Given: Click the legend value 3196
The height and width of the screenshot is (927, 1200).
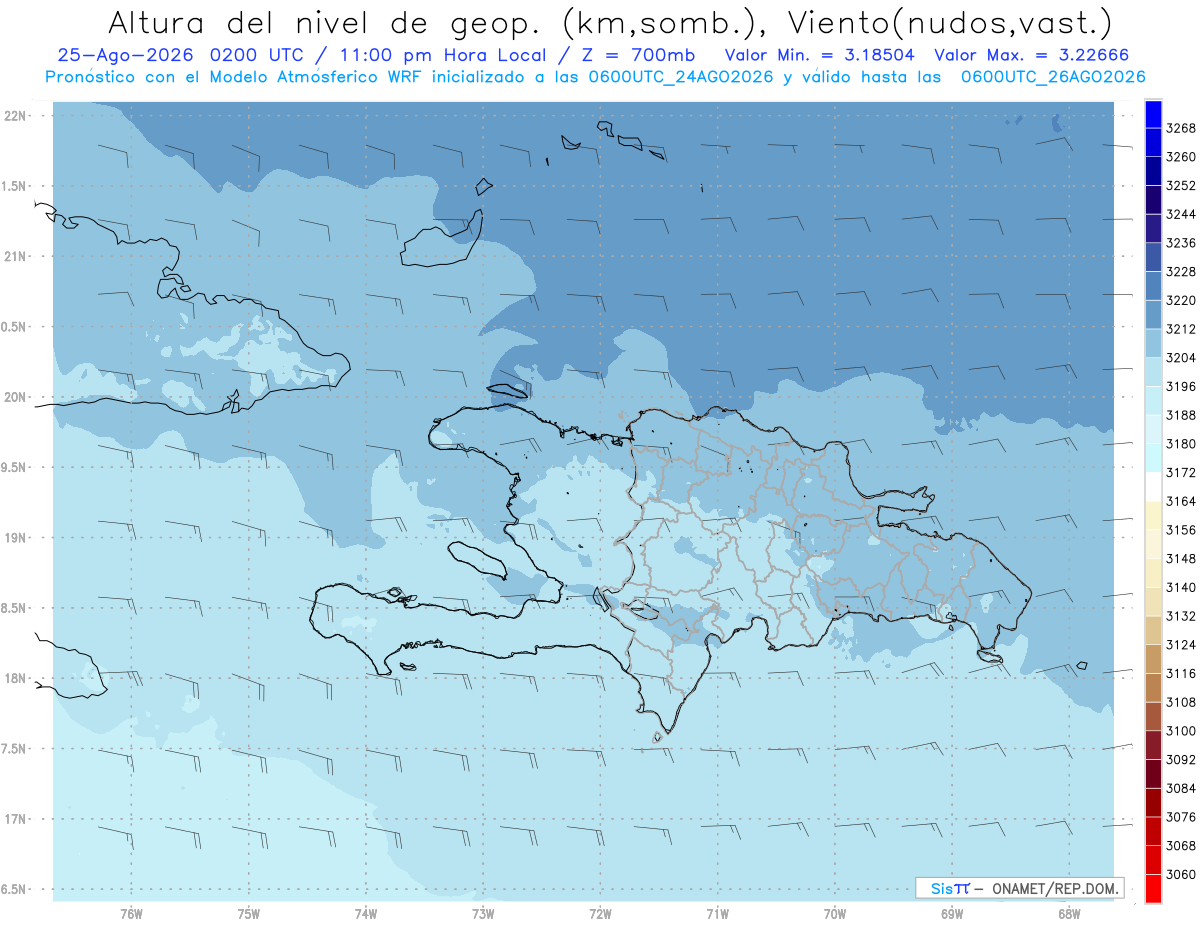Looking at the screenshot, I should coord(1181,387).
